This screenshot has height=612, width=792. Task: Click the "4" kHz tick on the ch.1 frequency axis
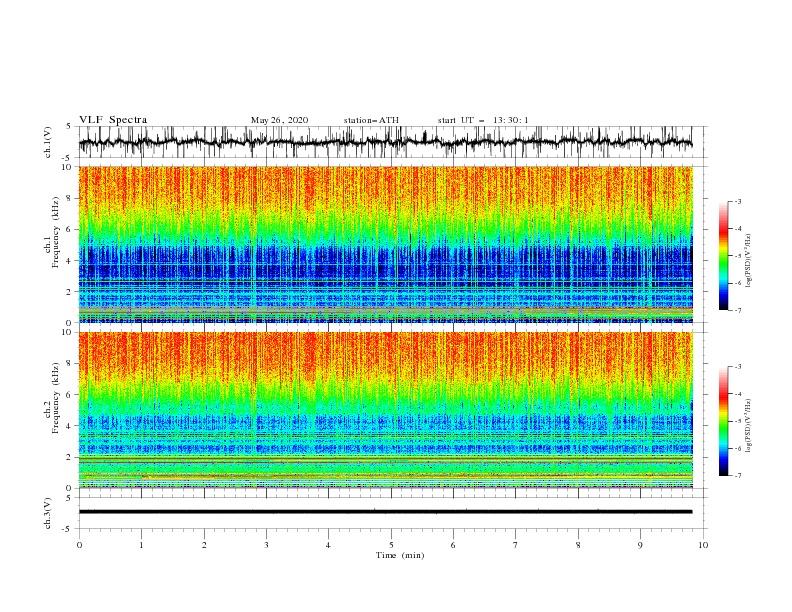click(70, 261)
